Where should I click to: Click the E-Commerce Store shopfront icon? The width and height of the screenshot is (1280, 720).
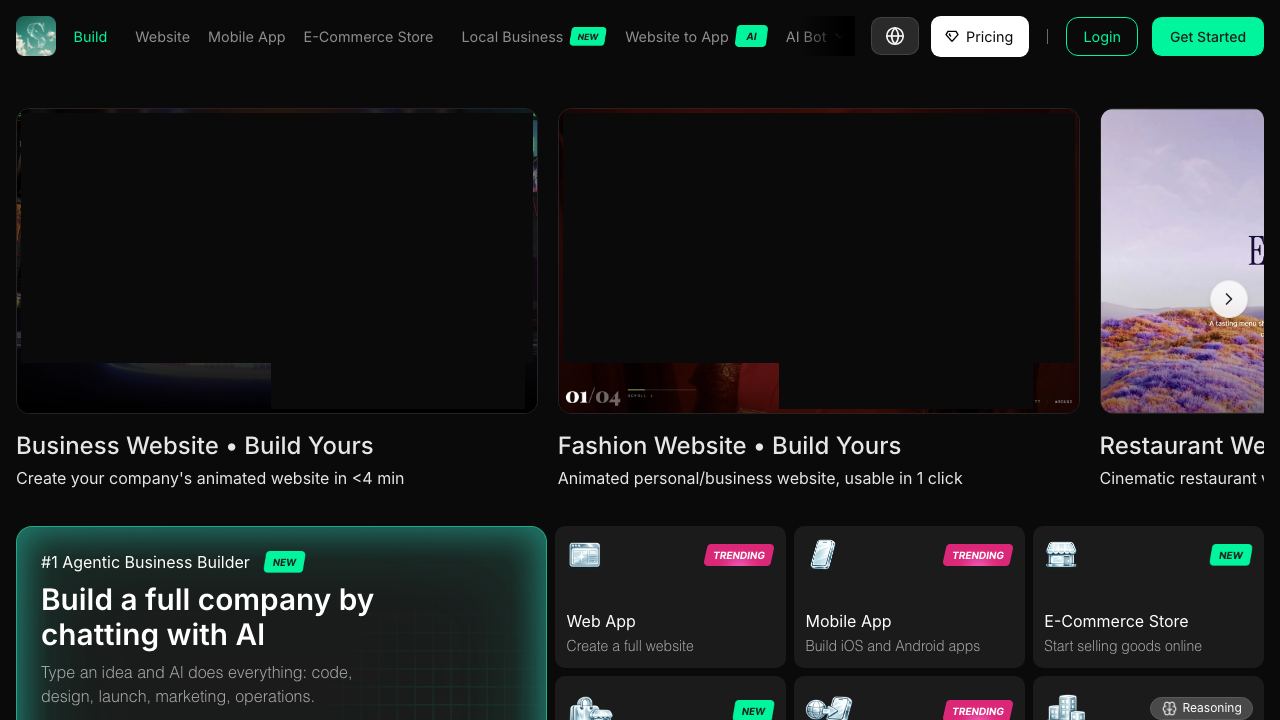click(x=1061, y=554)
